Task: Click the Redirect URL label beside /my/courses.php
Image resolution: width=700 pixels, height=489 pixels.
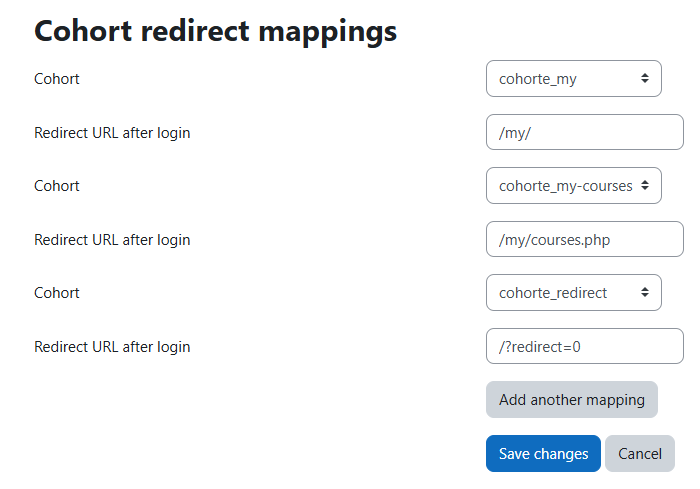Action: click(x=112, y=240)
